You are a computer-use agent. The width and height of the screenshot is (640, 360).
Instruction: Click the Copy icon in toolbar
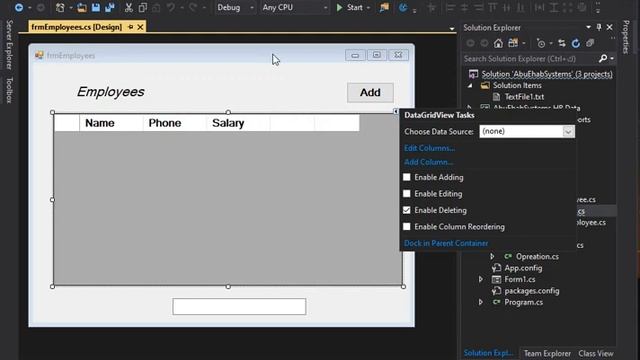pyautogui.click(x=142, y=7)
